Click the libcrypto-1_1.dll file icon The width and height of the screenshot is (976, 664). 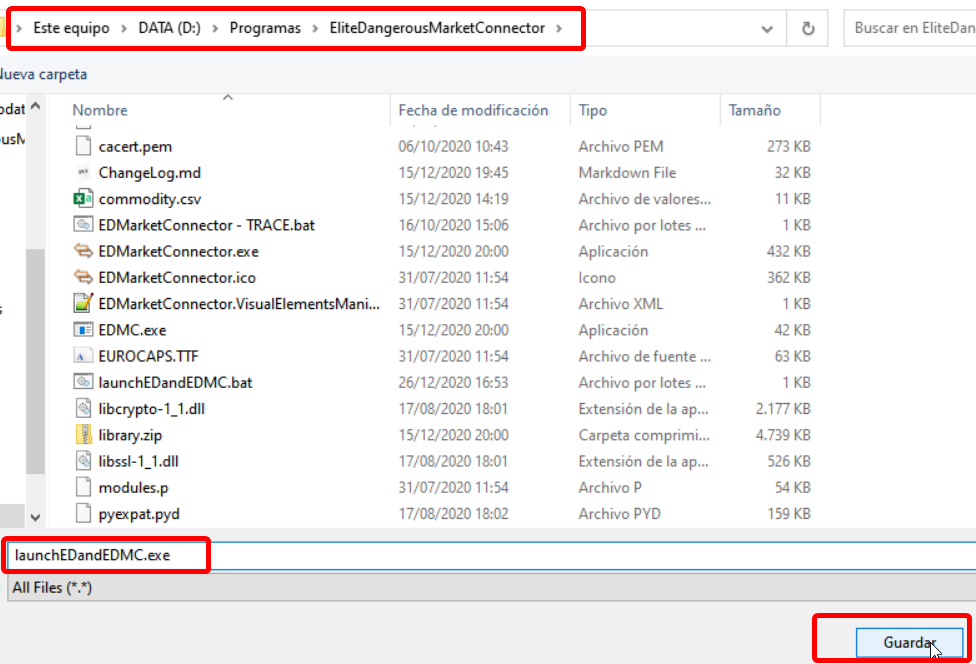(83, 408)
